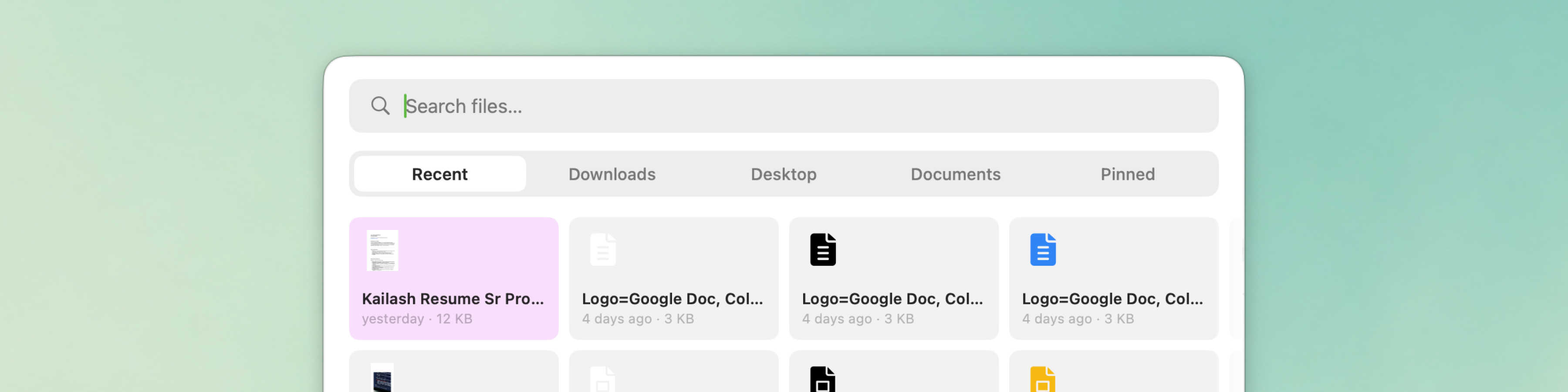Screen dimensions: 1568x392
Task: Open the Downloads tab
Action: [612, 174]
